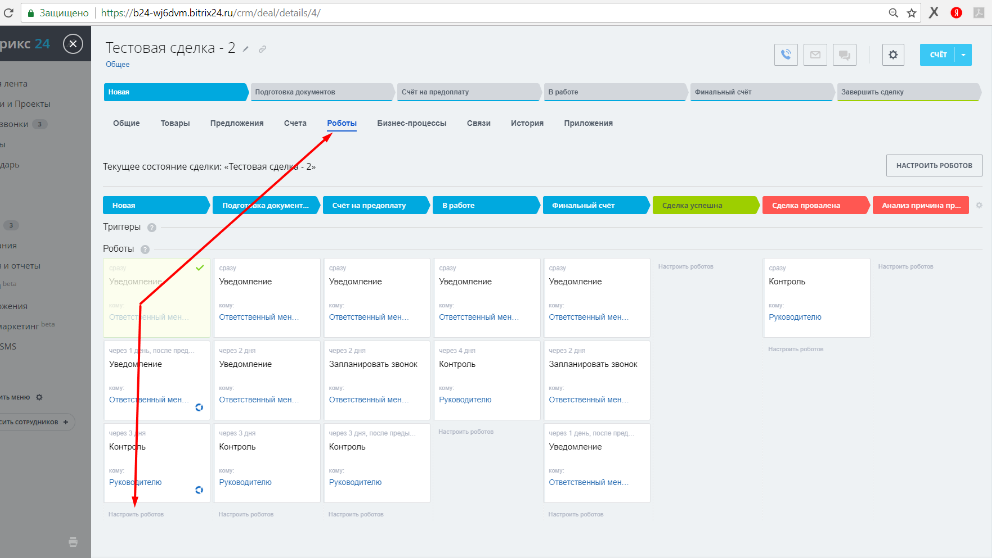Viewport: 992px width, 558px height.
Task: Click the СЧЁТ button
Action: tap(938, 55)
